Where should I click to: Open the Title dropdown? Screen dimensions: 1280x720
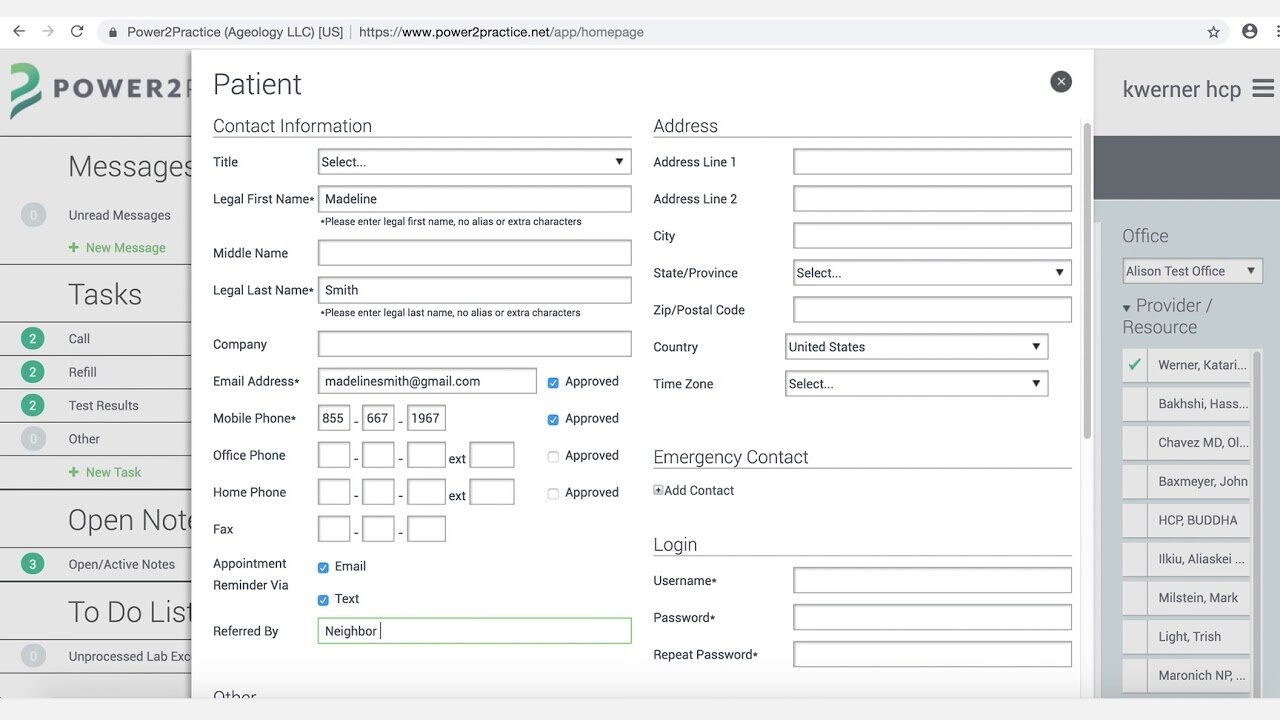474,162
